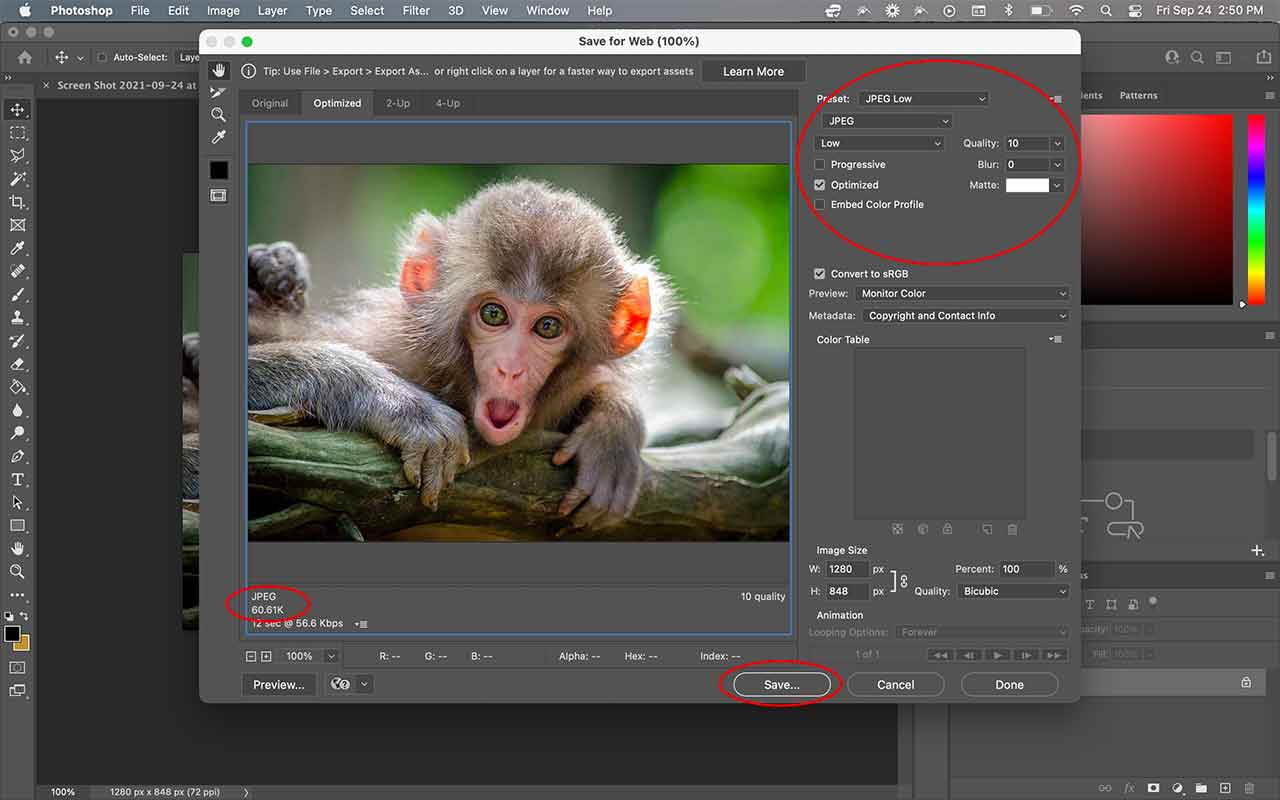1280x800 pixels.
Task: Click the Home icon in options bar
Action: click(25, 58)
